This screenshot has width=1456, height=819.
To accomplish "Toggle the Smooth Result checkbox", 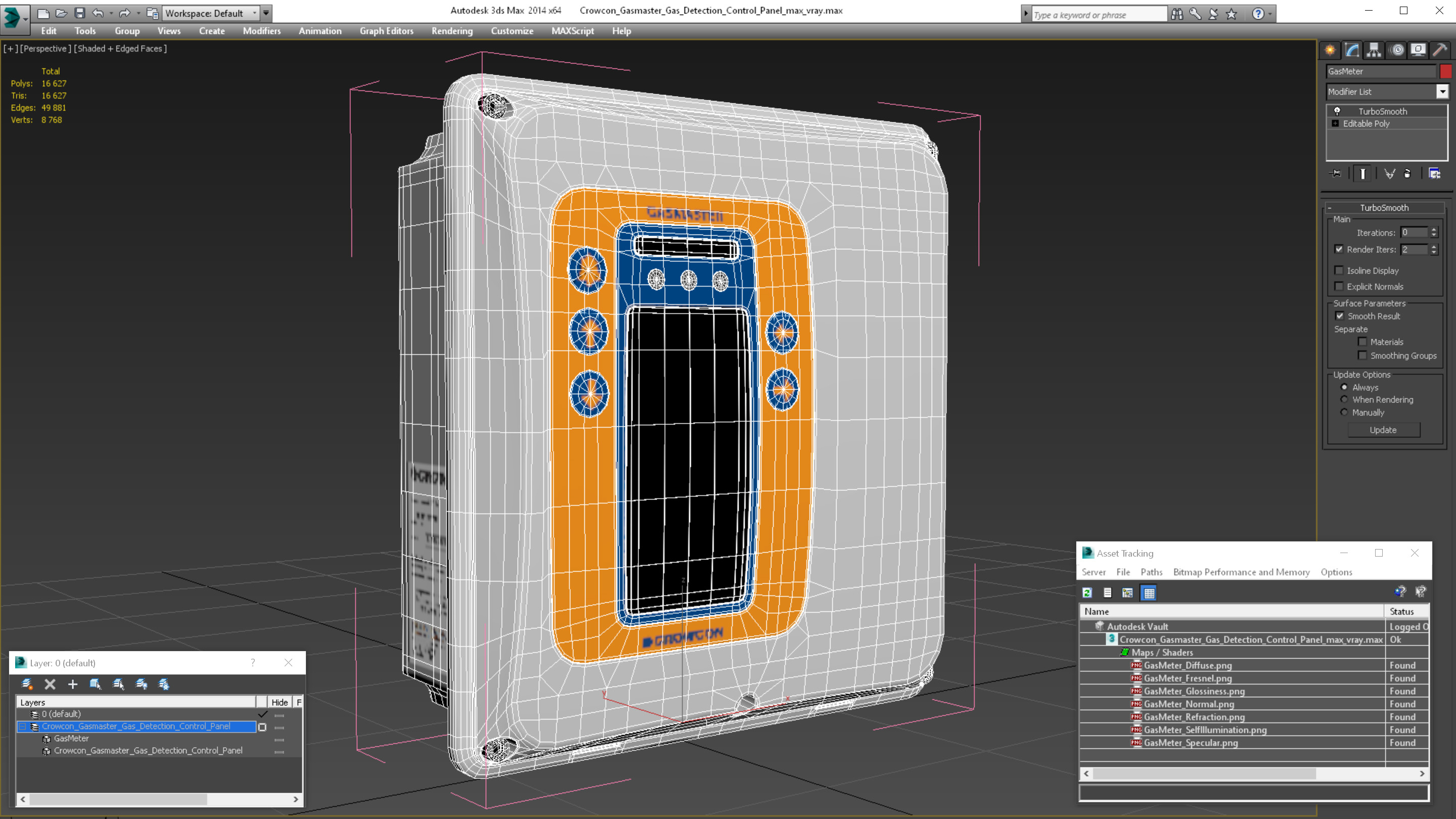I will (x=1340, y=316).
